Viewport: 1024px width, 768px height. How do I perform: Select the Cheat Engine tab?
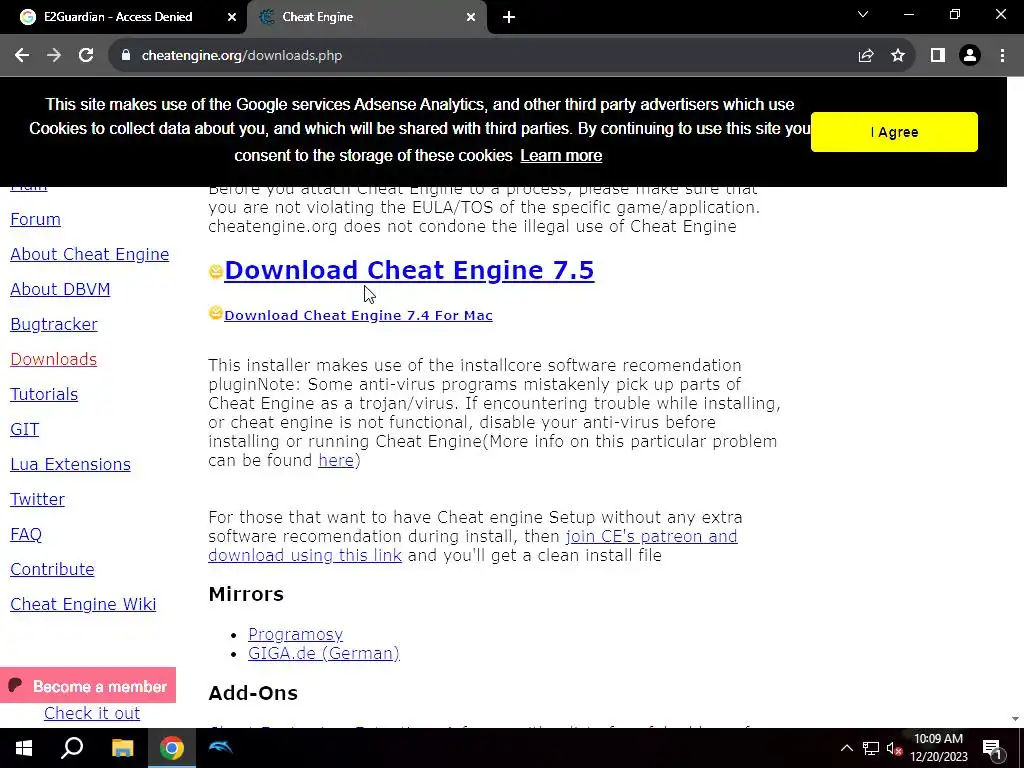coord(367,17)
